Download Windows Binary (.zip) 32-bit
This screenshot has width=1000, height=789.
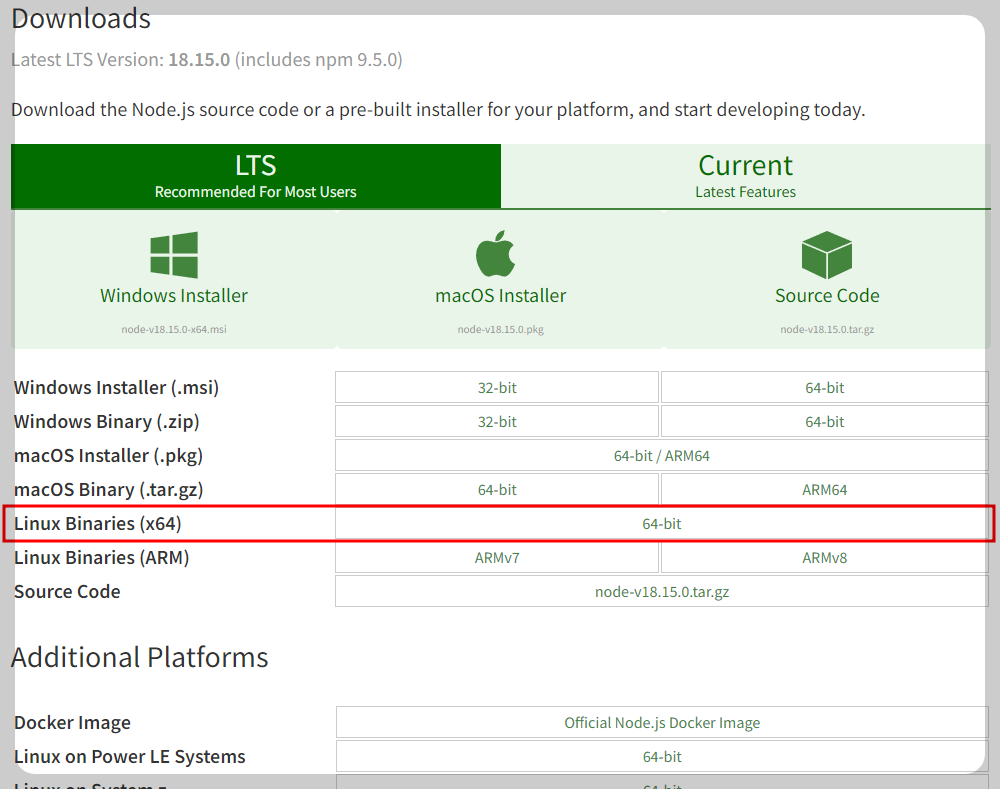pos(497,422)
